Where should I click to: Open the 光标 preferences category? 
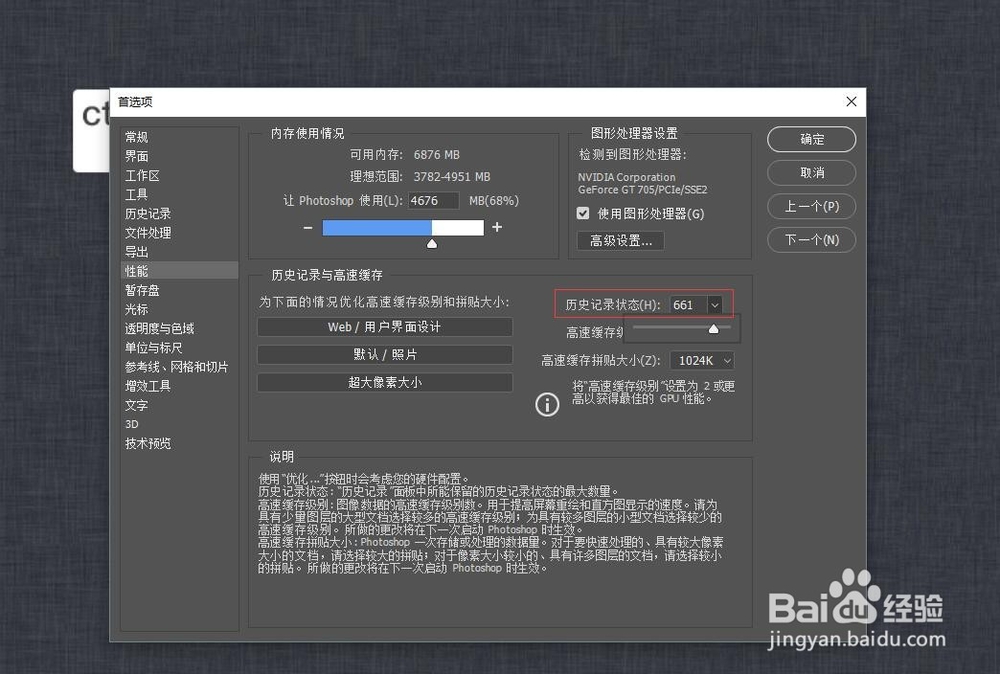click(x=136, y=309)
